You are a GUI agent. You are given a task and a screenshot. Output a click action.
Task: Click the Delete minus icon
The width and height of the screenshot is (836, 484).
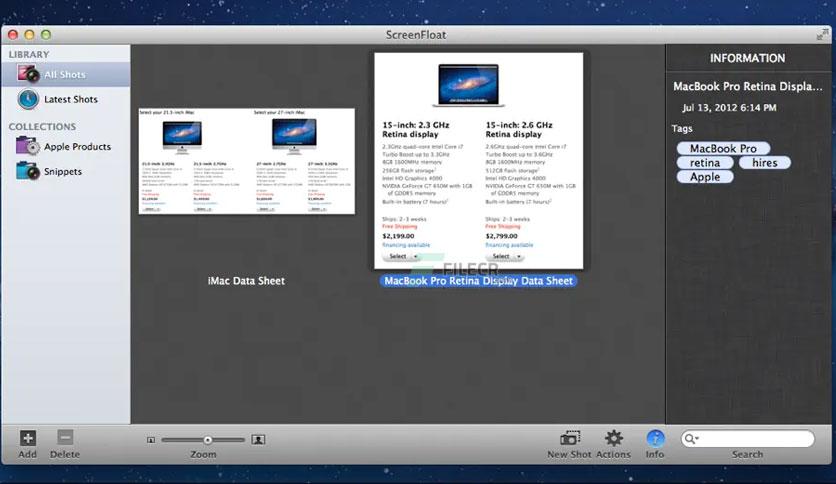tap(65, 438)
